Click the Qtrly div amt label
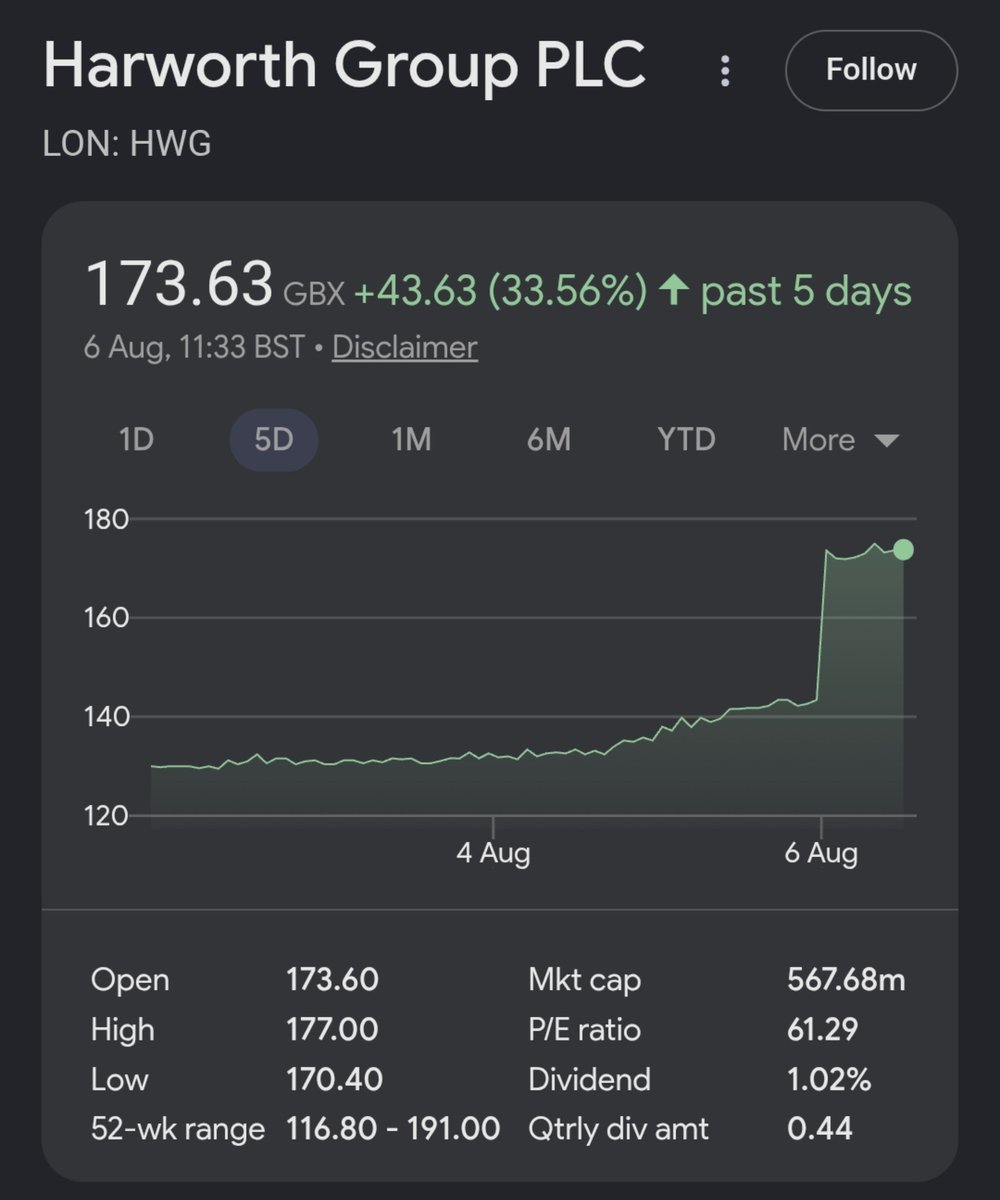Viewport: 1000px width, 1200px height. point(619,1129)
